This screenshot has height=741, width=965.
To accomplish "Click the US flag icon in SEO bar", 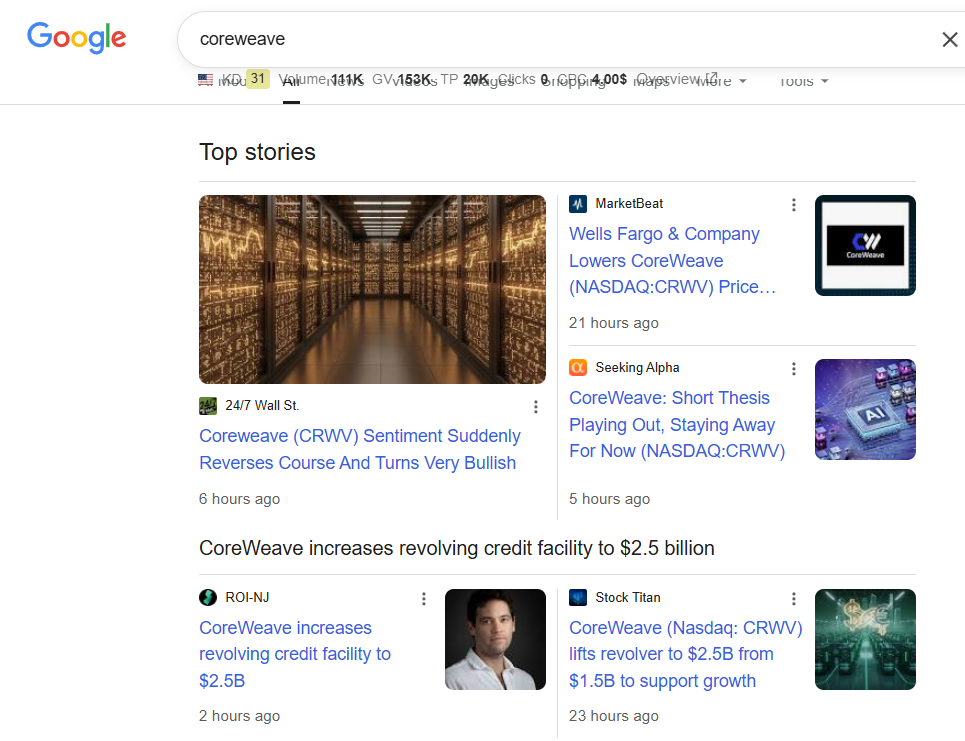I will (206, 79).
